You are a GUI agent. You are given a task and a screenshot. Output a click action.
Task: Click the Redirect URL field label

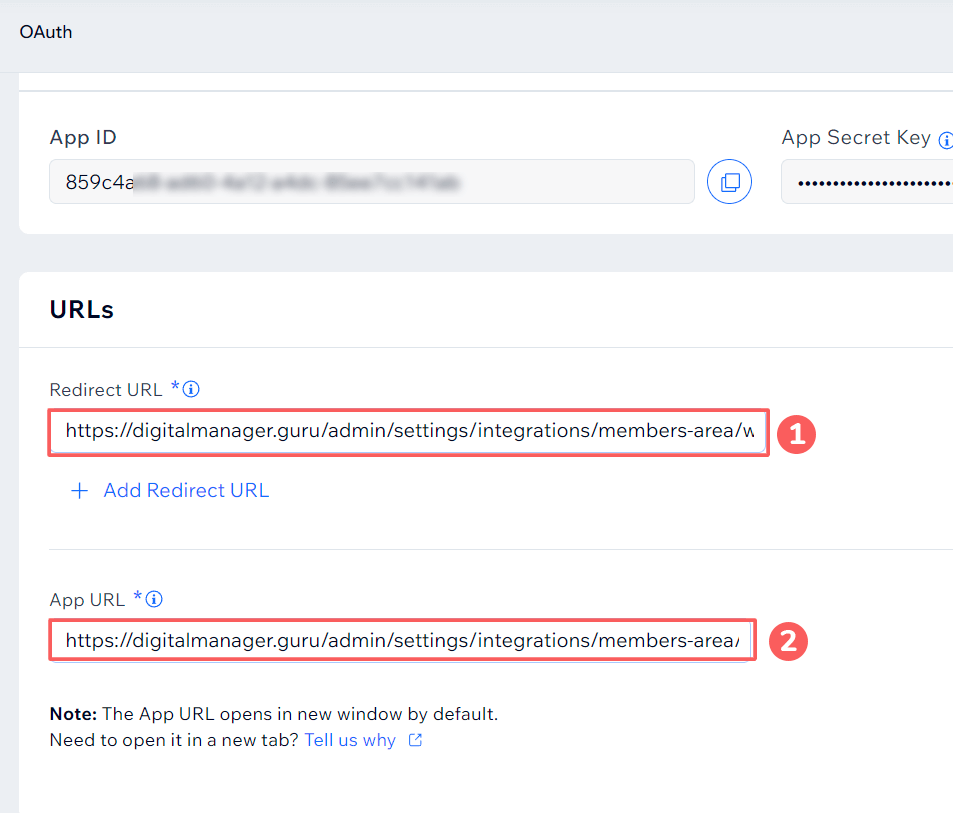point(106,390)
